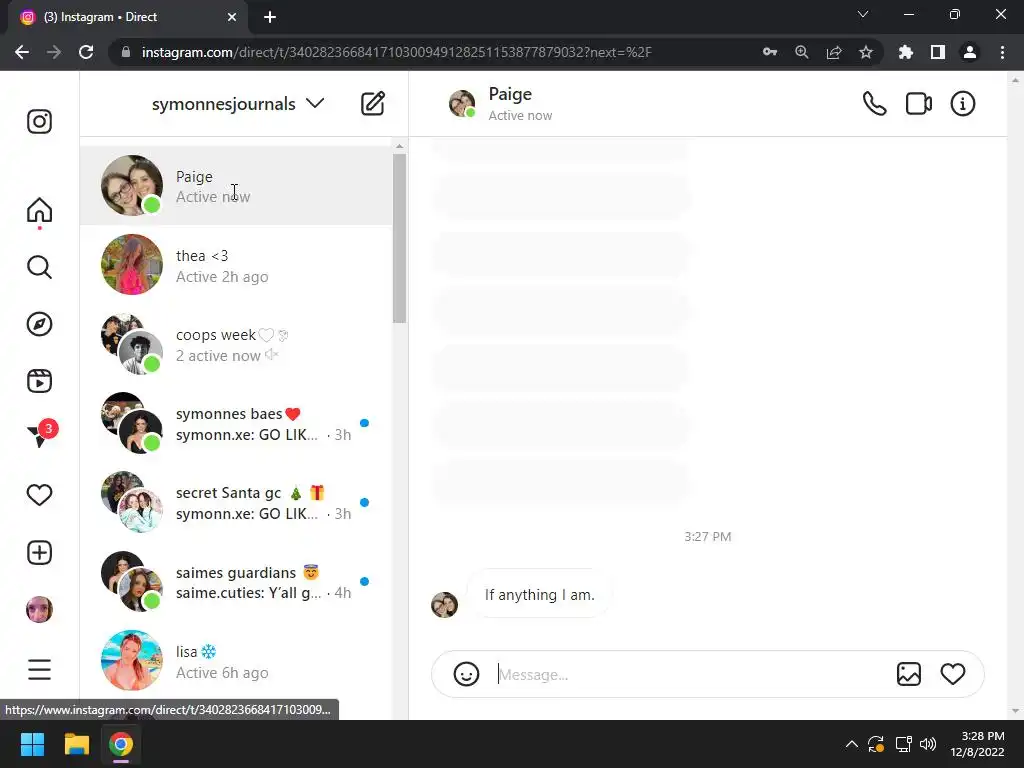Click the Instagram logo in sidebar
Viewport: 1024px width, 768px height.
coord(39,121)
